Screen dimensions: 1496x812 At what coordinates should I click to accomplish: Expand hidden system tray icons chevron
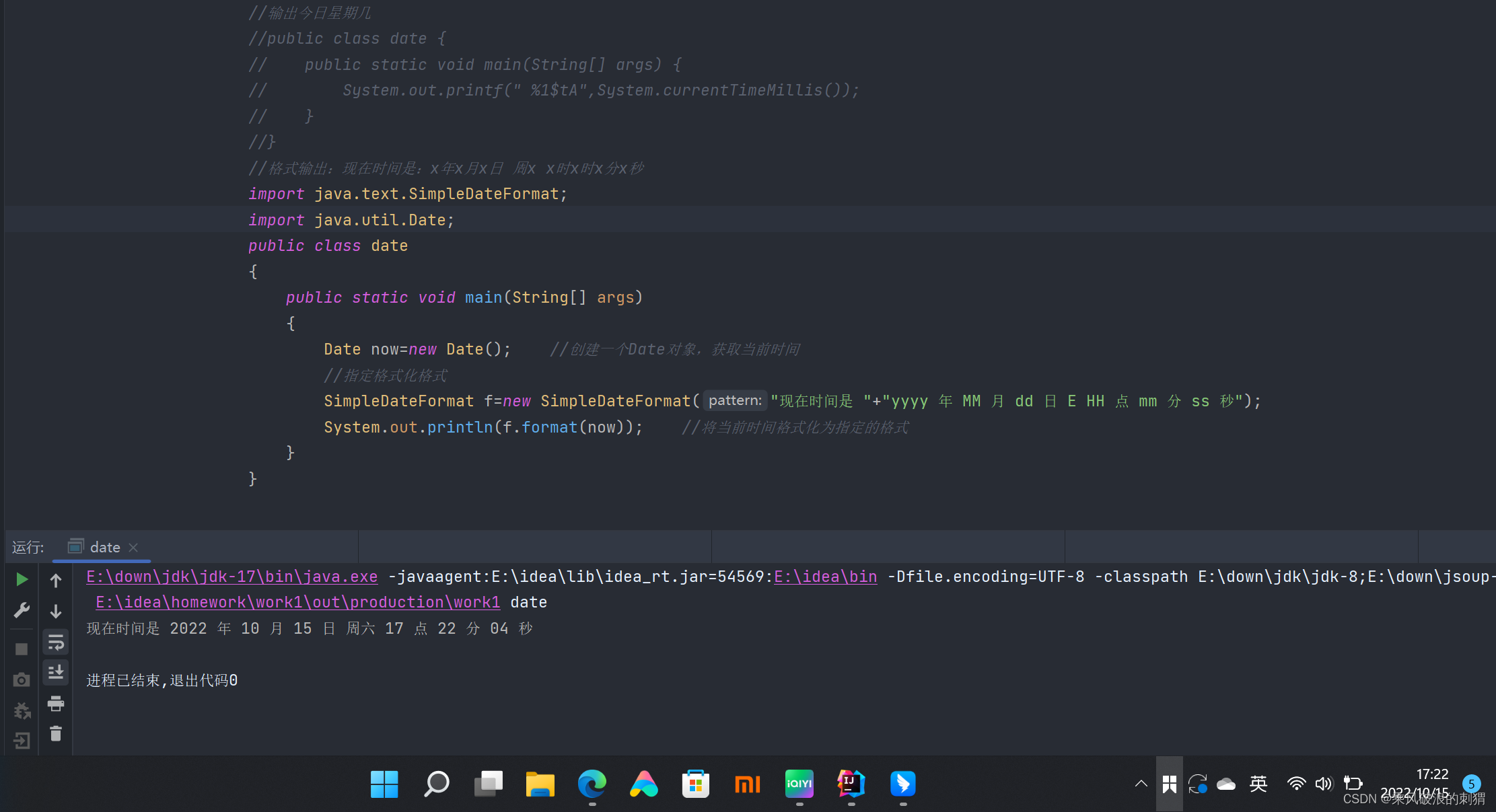pyautogui.click(x=1141, y=784)
